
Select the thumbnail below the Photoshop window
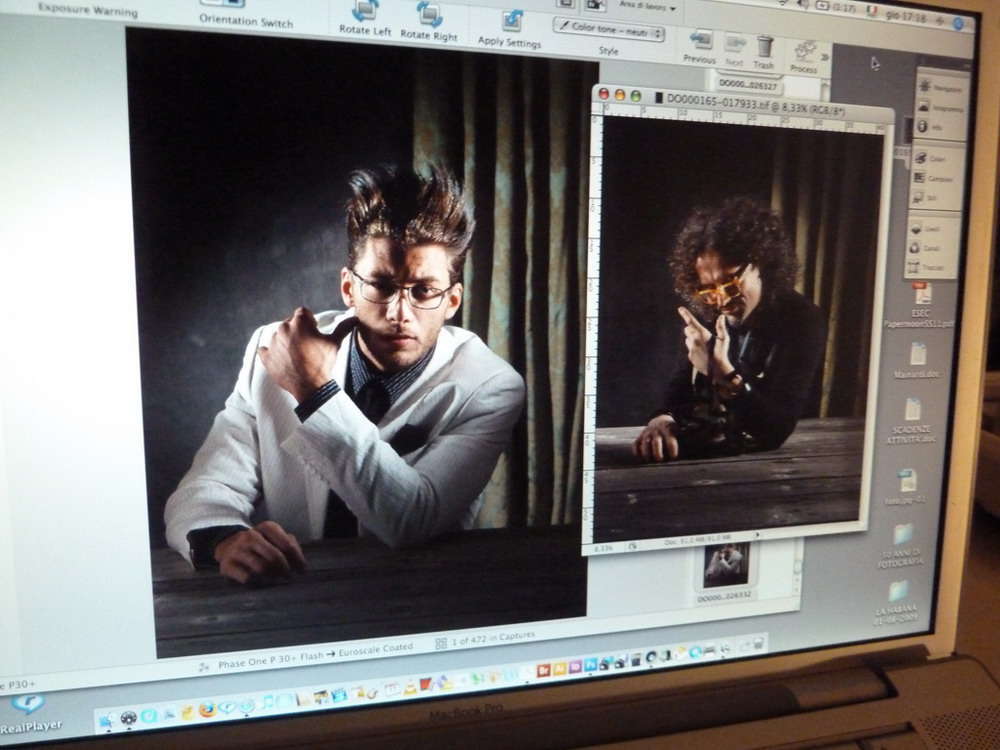[725, 566]
